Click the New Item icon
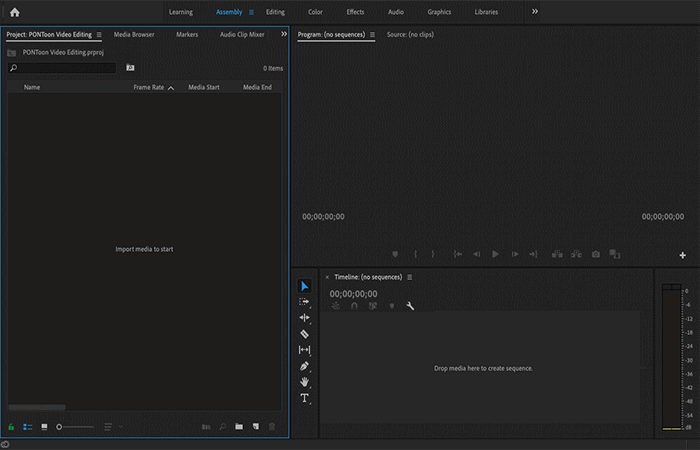Screen dimensions: 700x450 [256, 427]
